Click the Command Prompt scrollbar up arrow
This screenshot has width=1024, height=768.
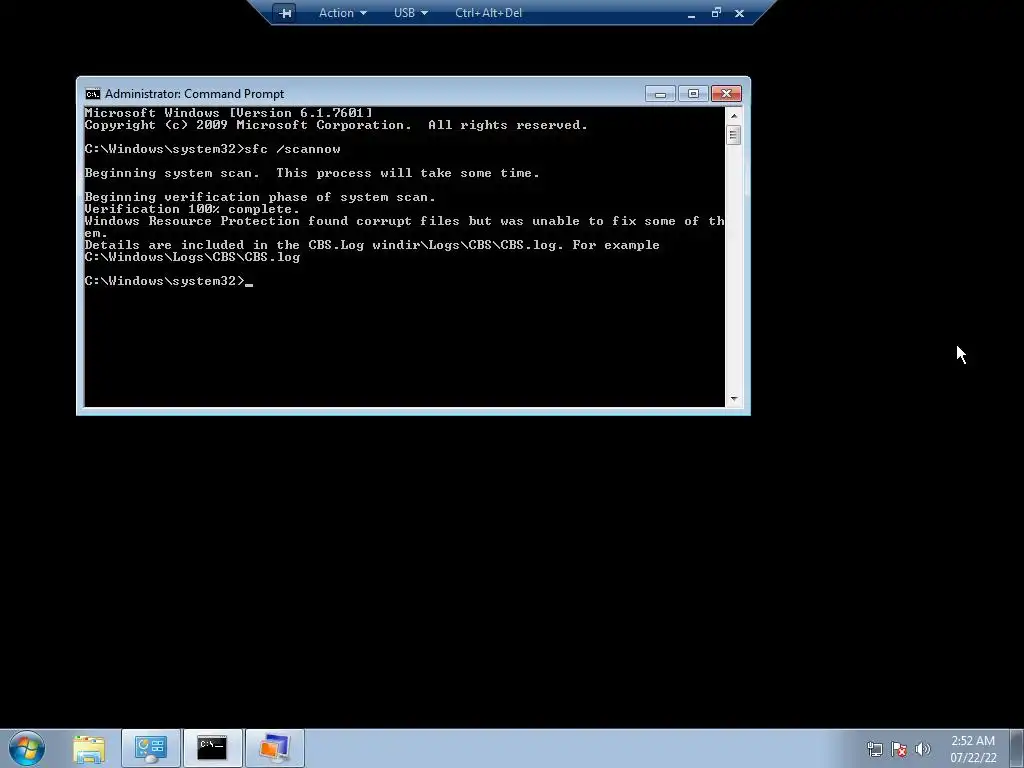(734, 116)
